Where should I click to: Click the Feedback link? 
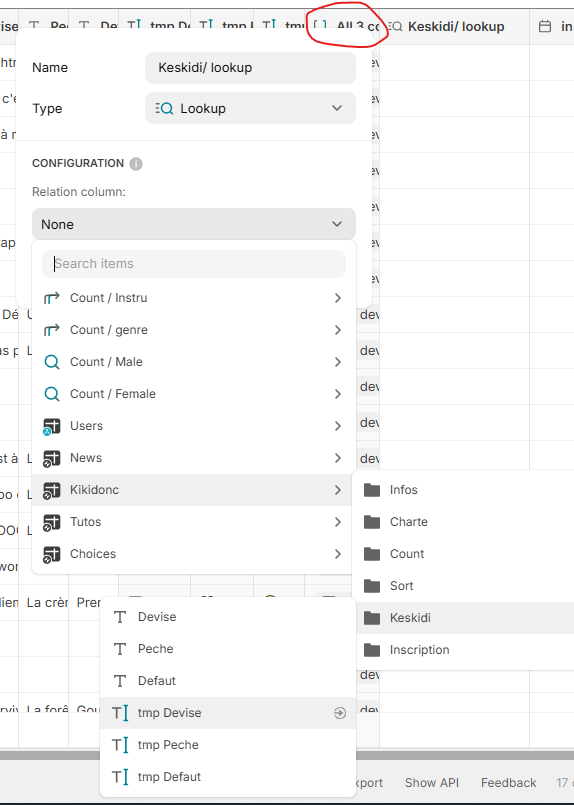click(508, 783)
